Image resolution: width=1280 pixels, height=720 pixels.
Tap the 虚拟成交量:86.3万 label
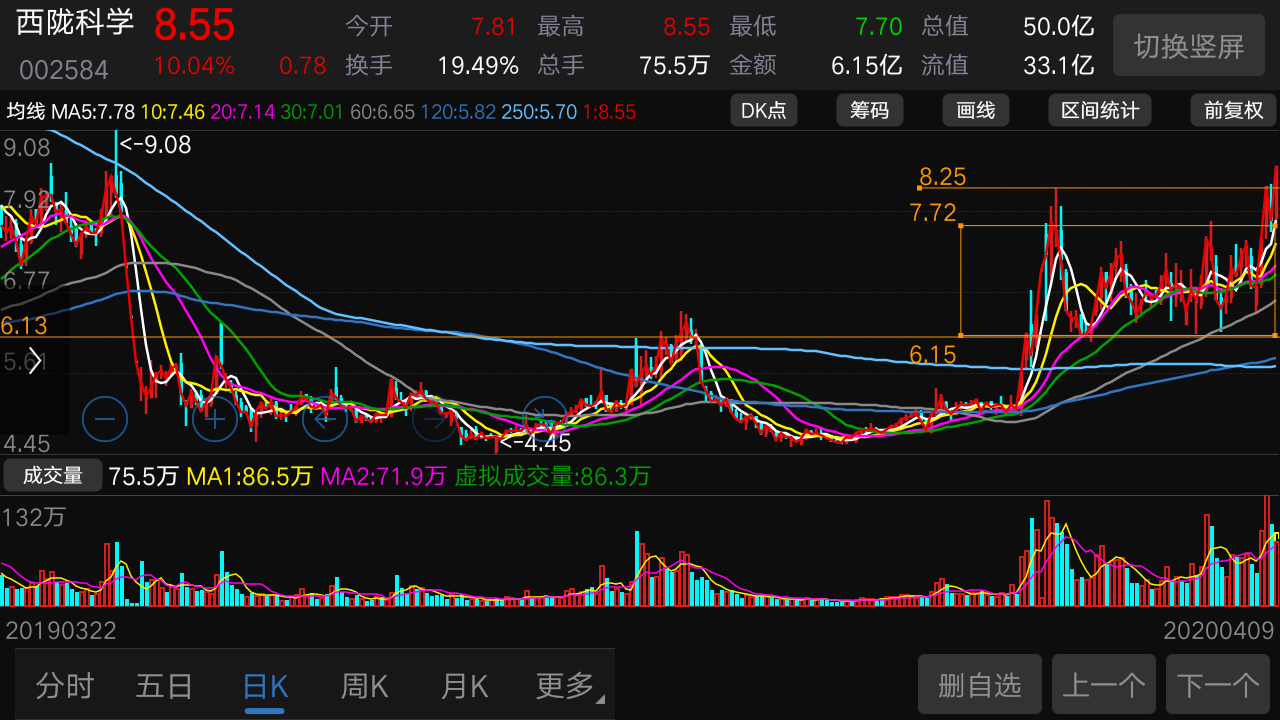553,476
